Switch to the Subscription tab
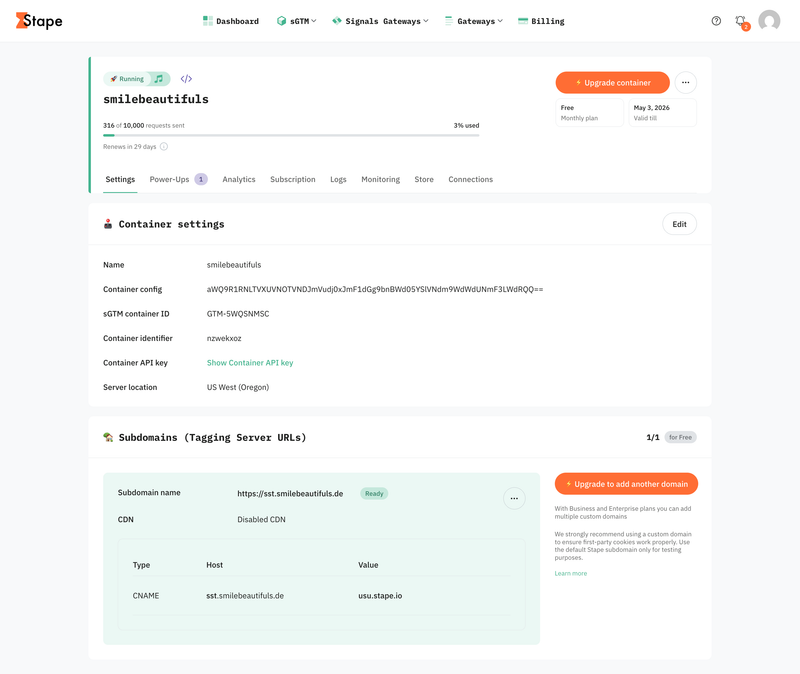The width and height of the screenshot is (800, 674). [x=293, y=179]
